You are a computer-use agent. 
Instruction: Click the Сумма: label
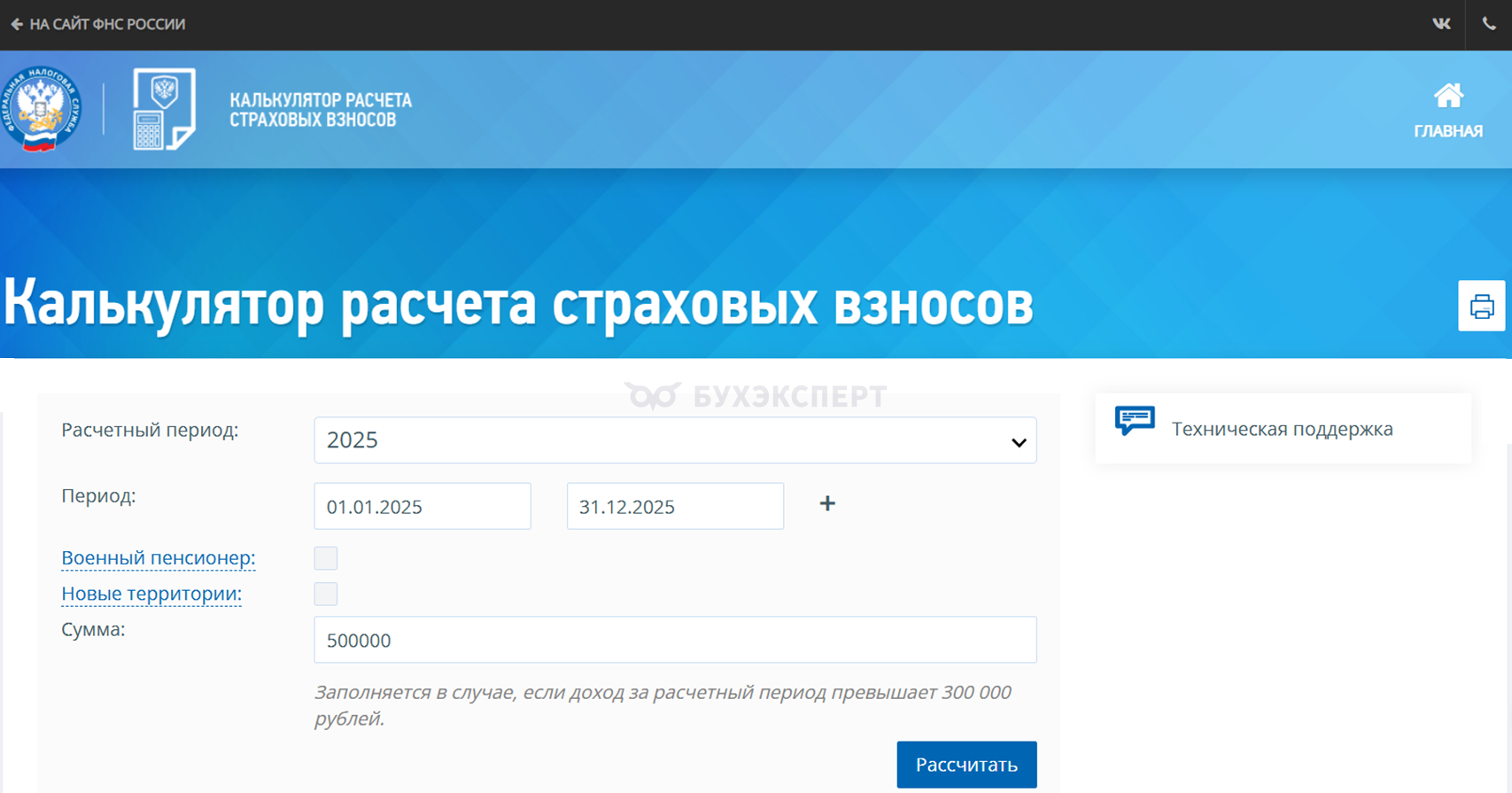click(93, 630)
